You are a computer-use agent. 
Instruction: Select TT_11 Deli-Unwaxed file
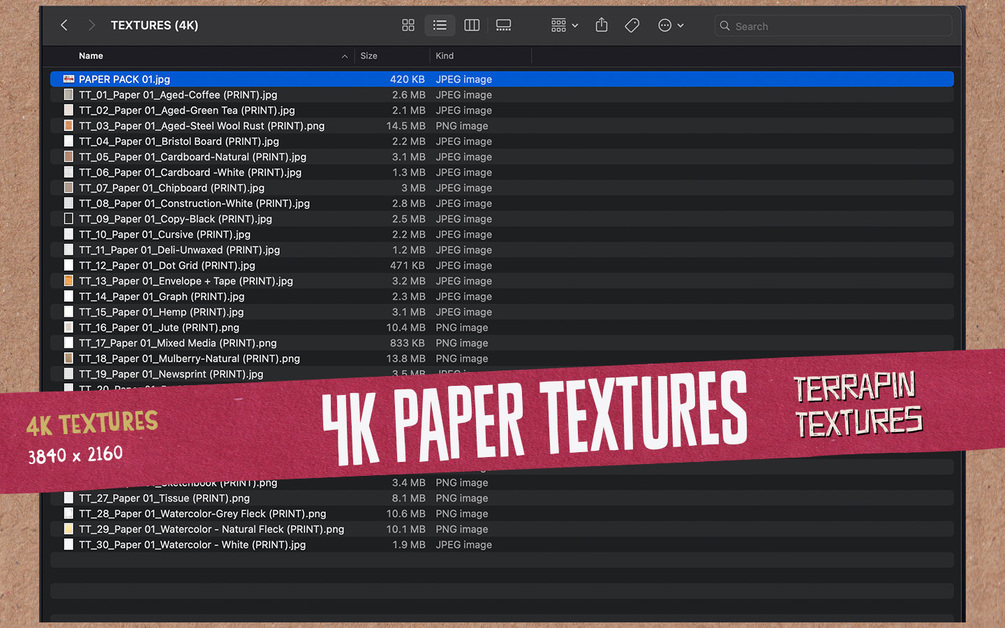(x=502, y=250)
